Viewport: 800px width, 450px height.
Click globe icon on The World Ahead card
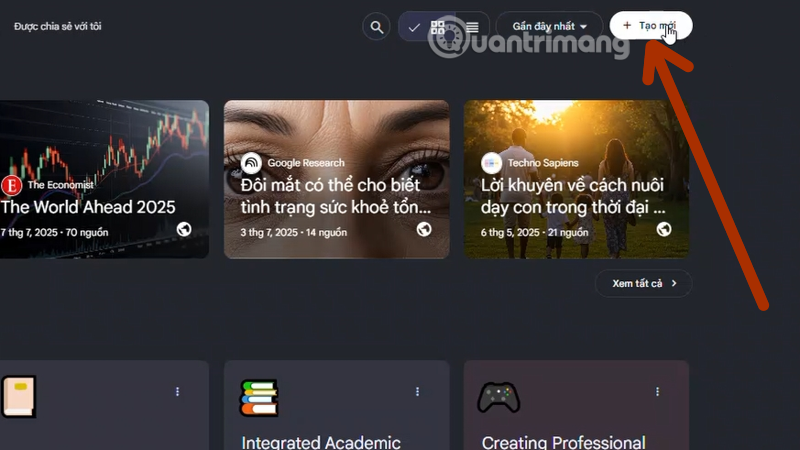tap(184, 230)
